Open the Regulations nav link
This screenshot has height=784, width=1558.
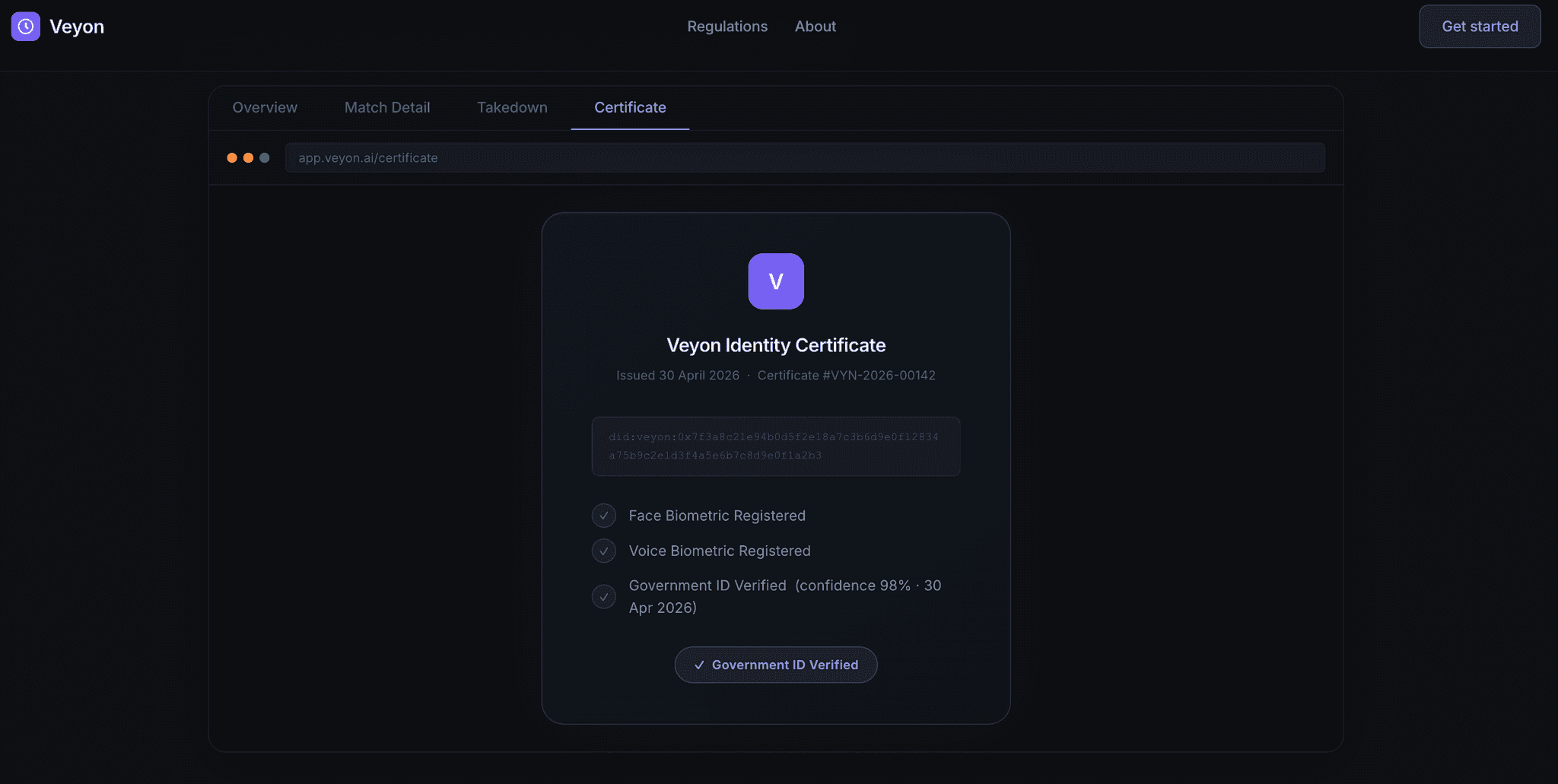(727, 27)
